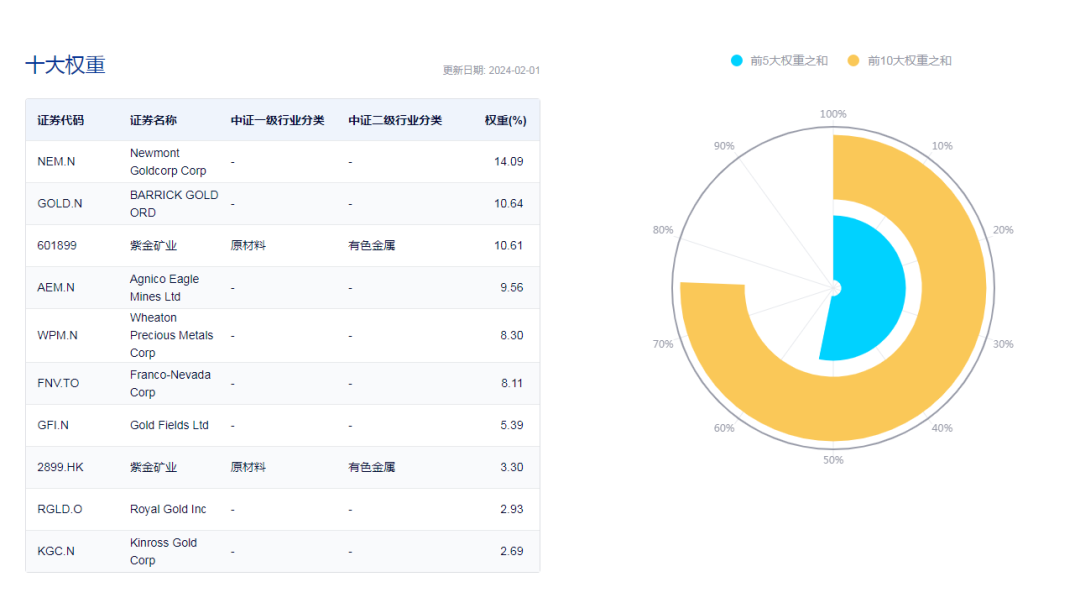Click the 十大权重 section heading
Screen dimensions: 1080x603
tap(65, 65)
